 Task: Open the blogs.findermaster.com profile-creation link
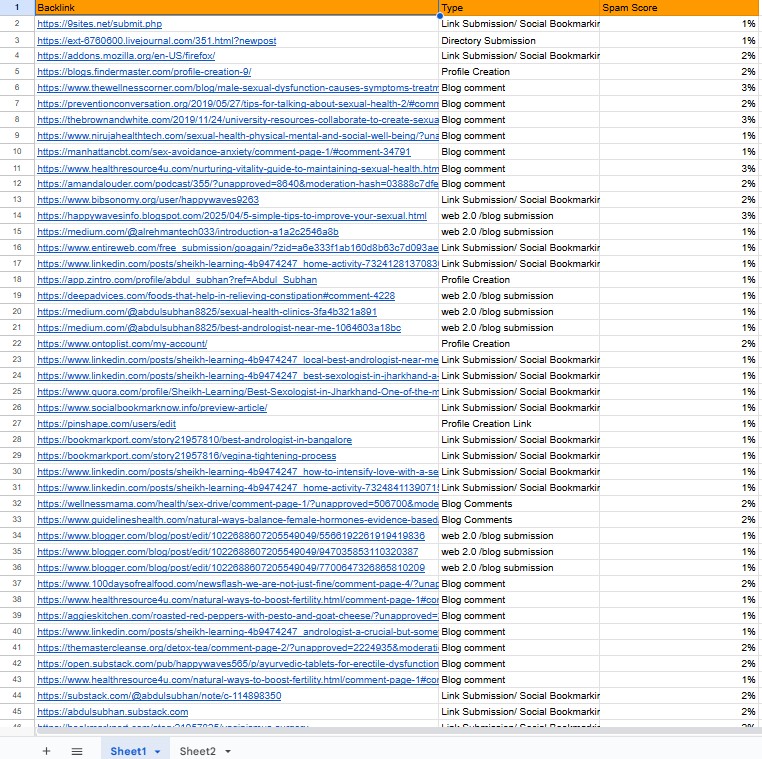(x=144, y=71)
